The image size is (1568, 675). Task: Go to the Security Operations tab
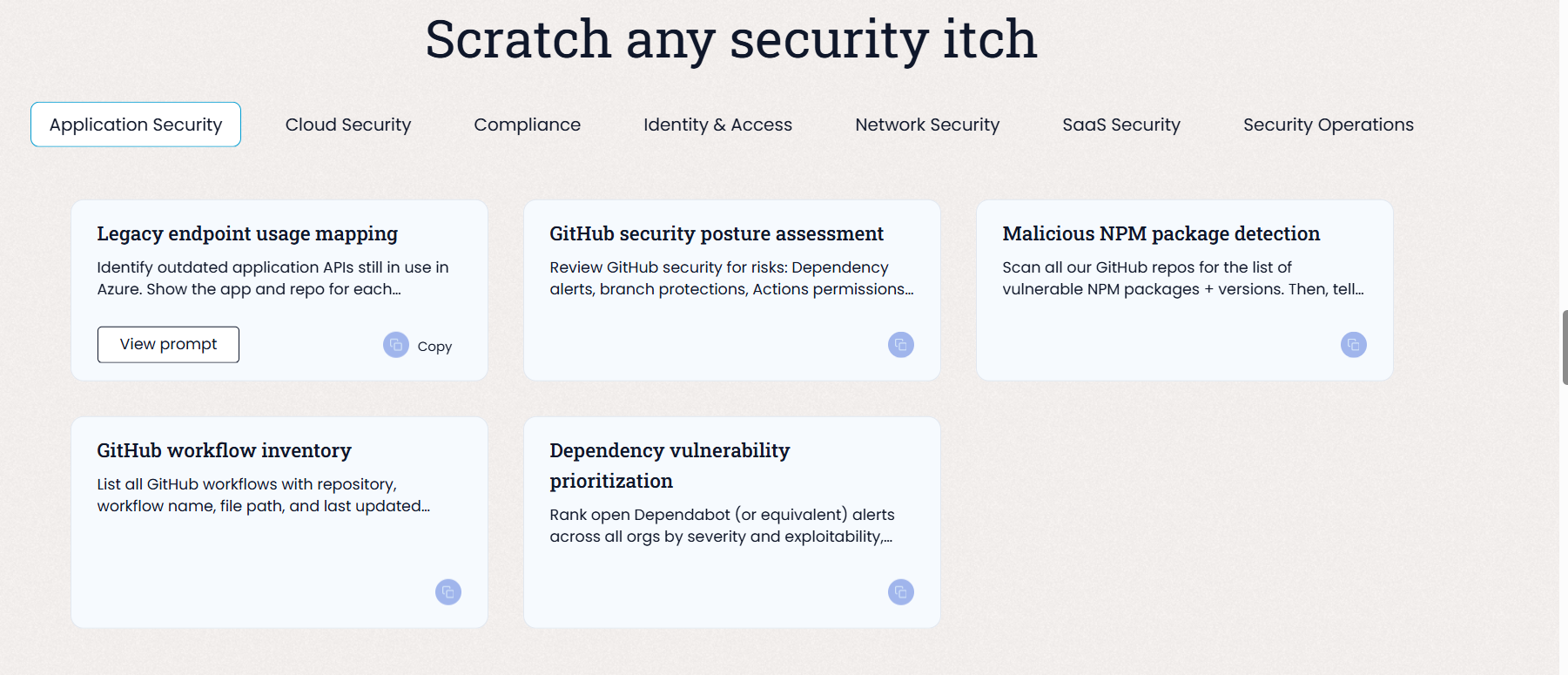pos(1328,125)
